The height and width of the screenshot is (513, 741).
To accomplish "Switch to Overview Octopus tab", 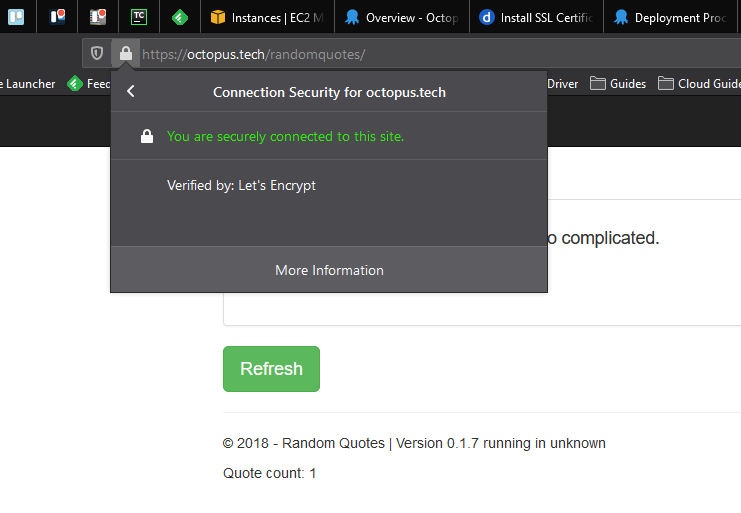I will pyautogui.click(x=400, y=17).
